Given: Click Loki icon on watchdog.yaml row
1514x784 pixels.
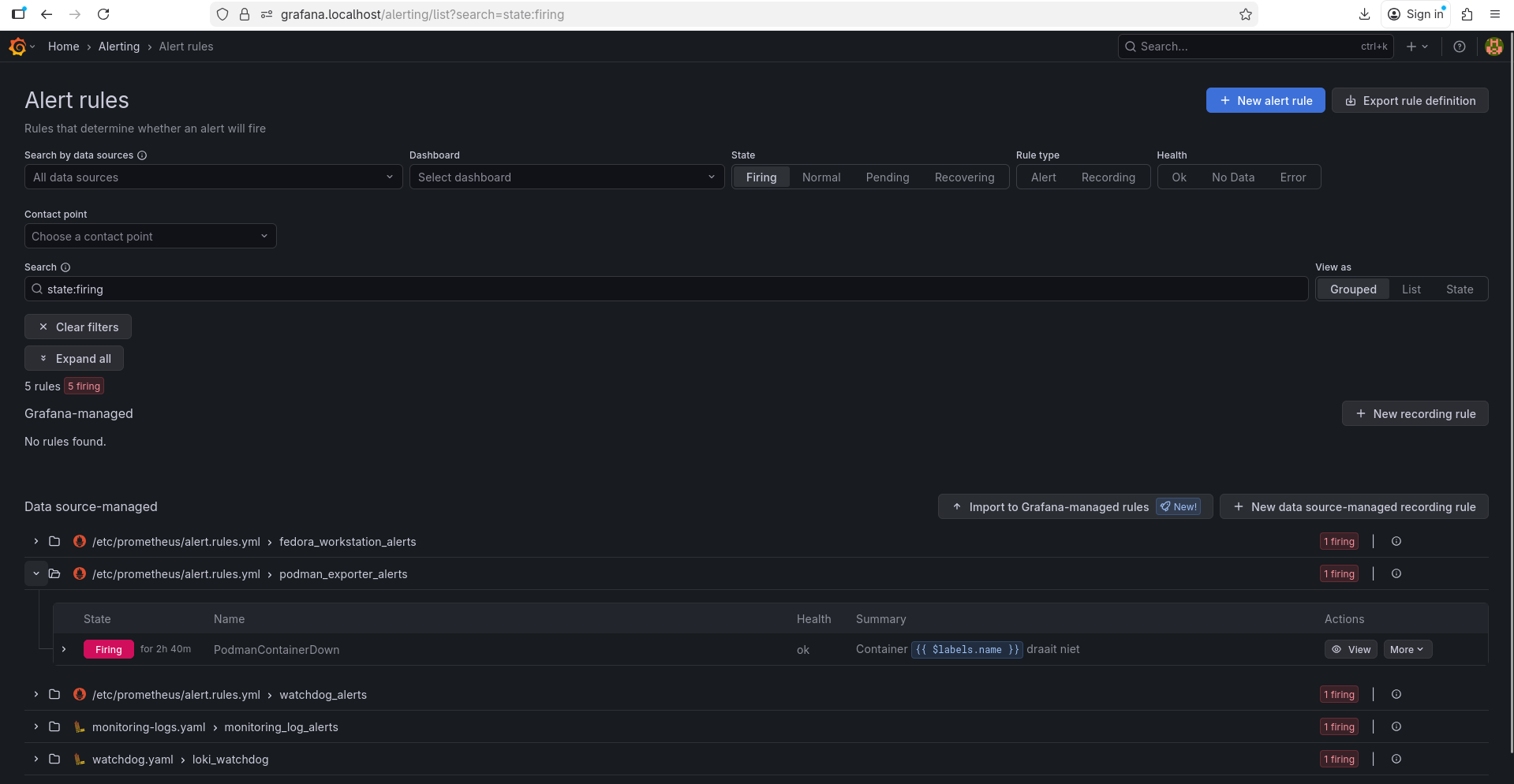Looking at the screenshot, I should pyautogui.click(x=80, y=759).
